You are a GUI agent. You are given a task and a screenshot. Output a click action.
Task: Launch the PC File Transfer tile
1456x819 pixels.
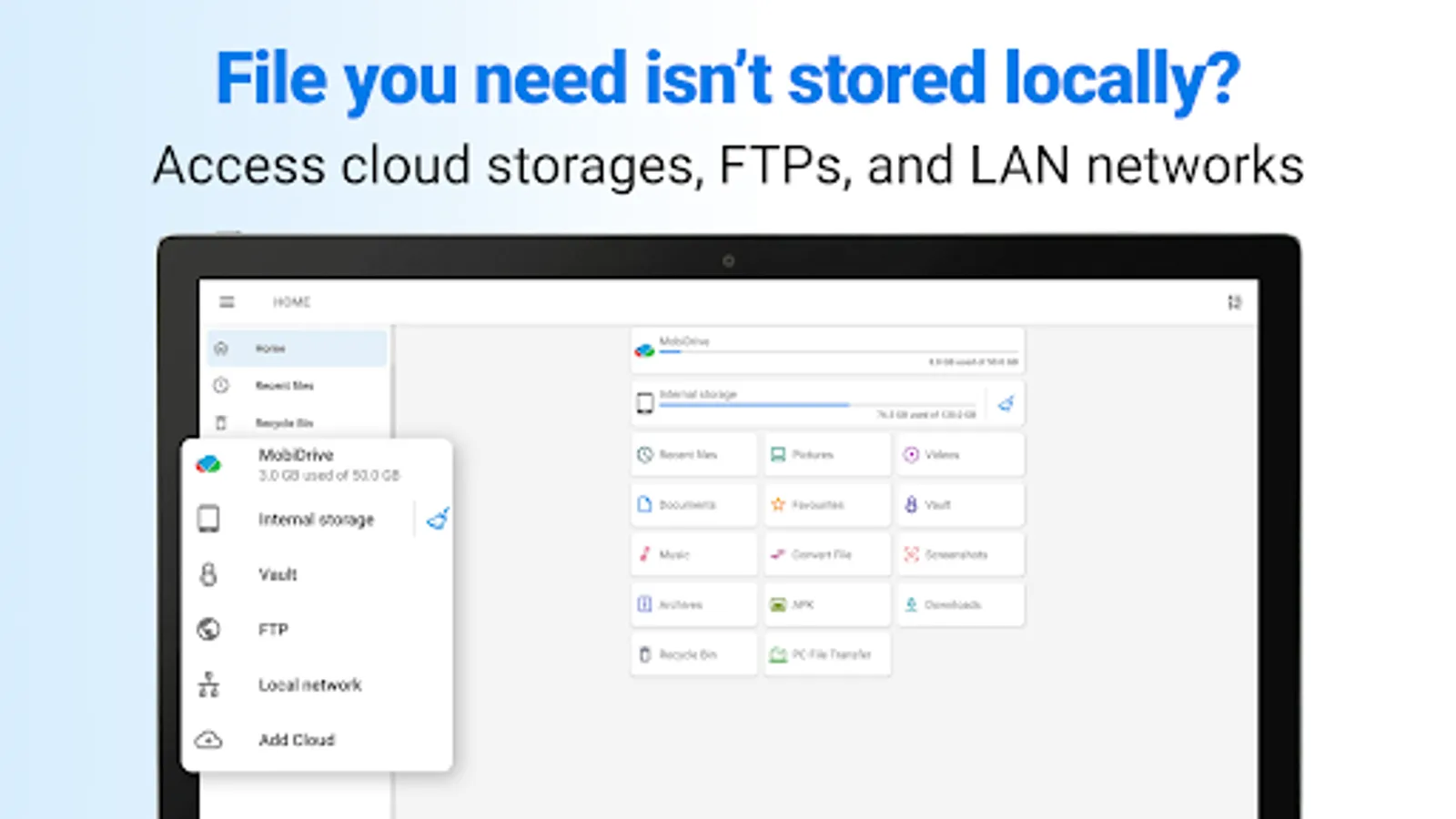(827, 654)
